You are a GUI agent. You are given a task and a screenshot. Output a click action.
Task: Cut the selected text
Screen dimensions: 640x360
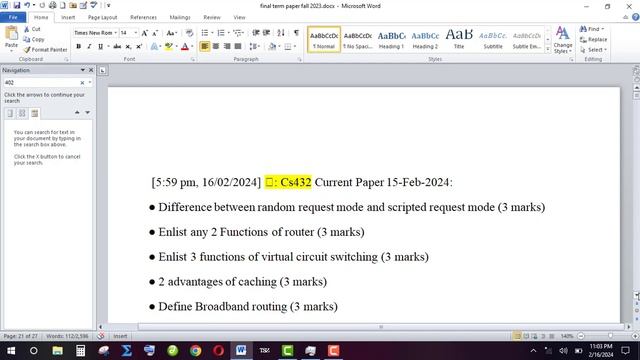[x=32, y=29]
